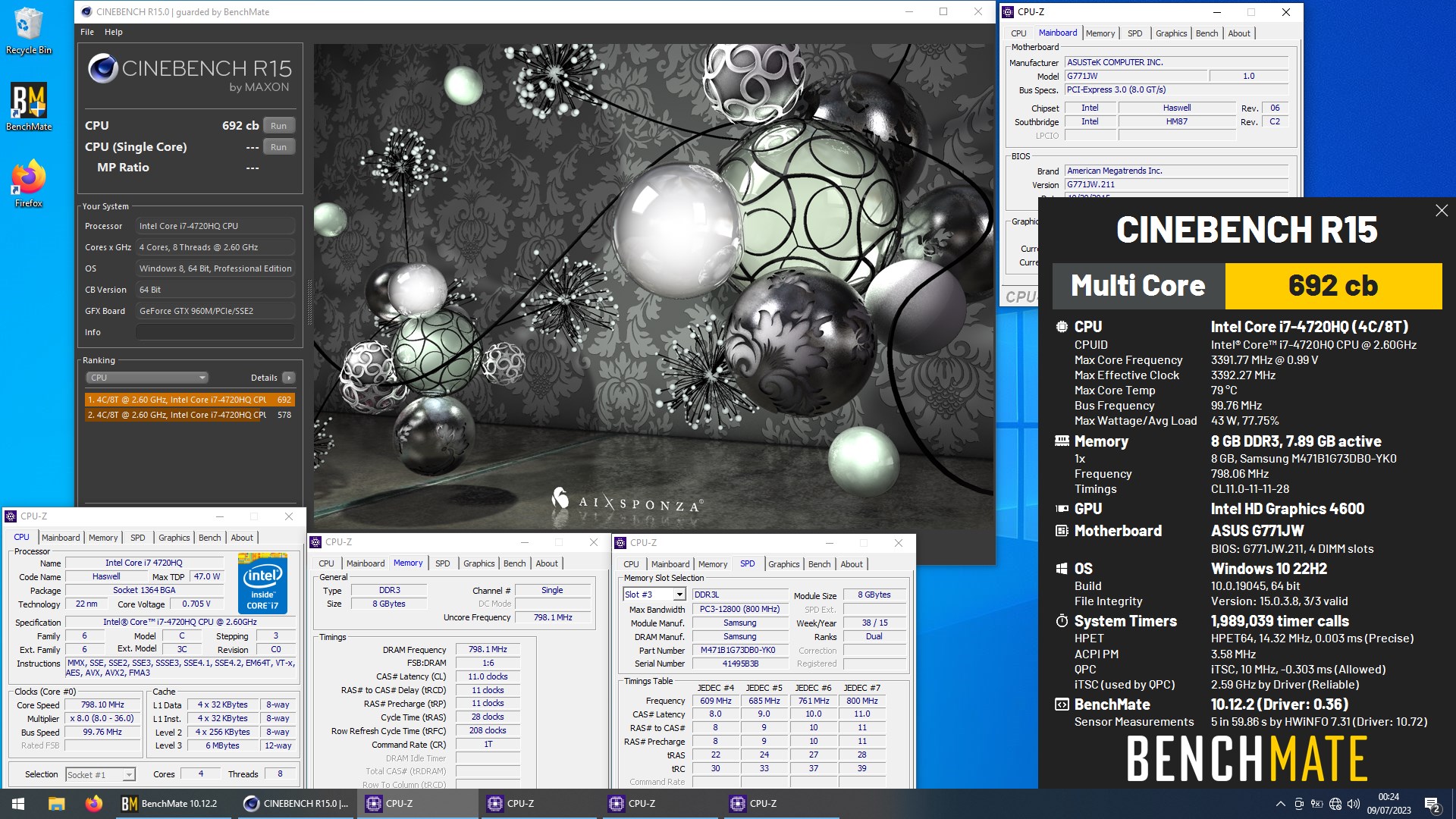
Task: Activate the second CPU-Z taskbar button
Action: click(538, 803)
